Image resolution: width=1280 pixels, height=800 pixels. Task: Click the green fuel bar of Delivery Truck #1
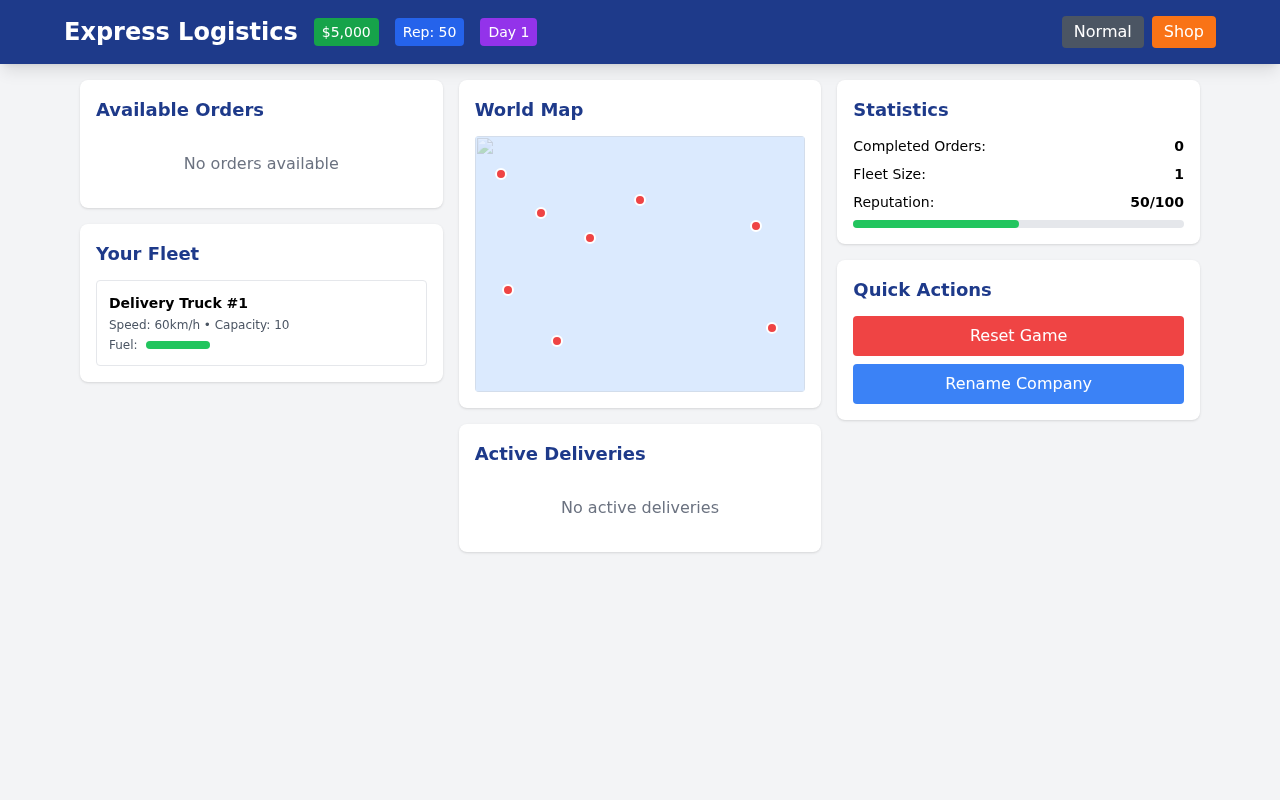[x=178, y=345]
